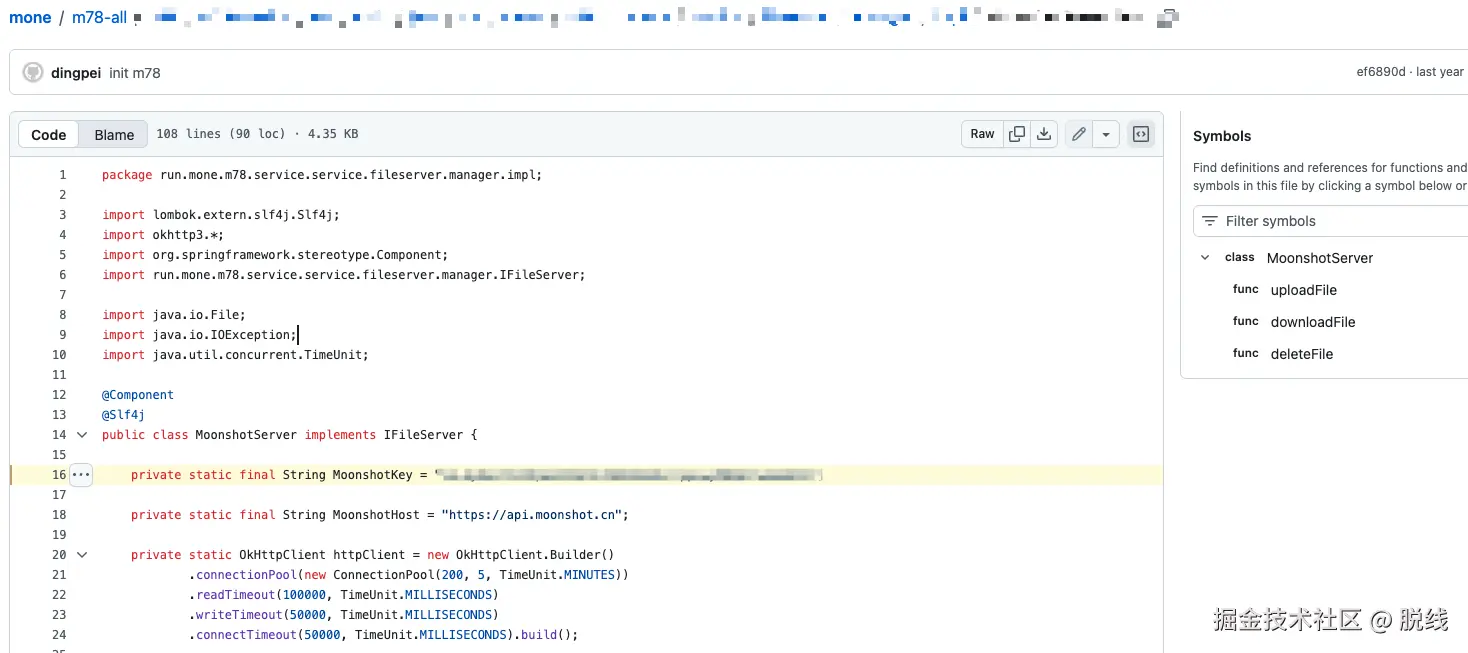This screenshot has height=653, width=1468.
Task: Collapse MoonshotServer class in Symbols
Action: tap(1205, 258)
